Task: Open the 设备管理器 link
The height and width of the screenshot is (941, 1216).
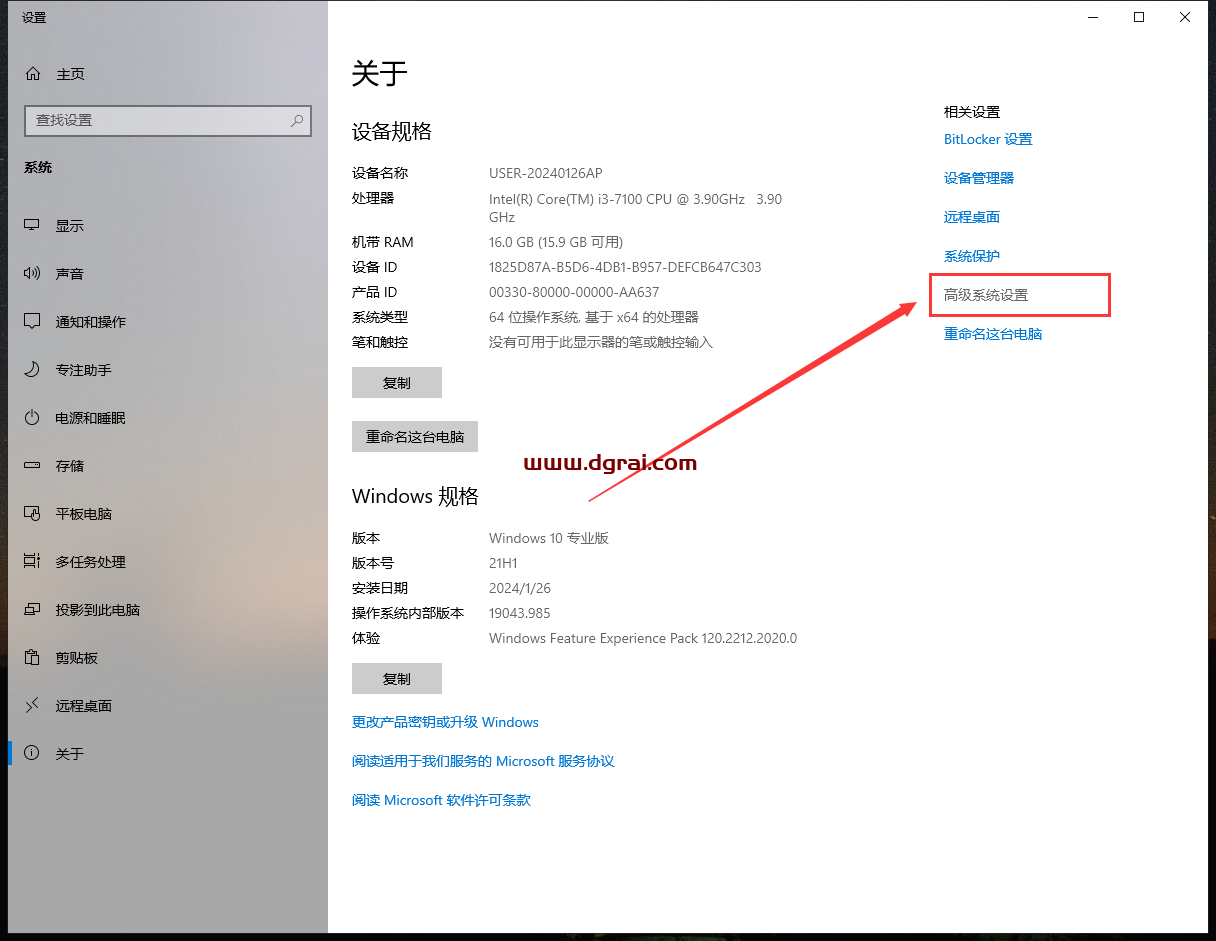Action: [979, 178]
